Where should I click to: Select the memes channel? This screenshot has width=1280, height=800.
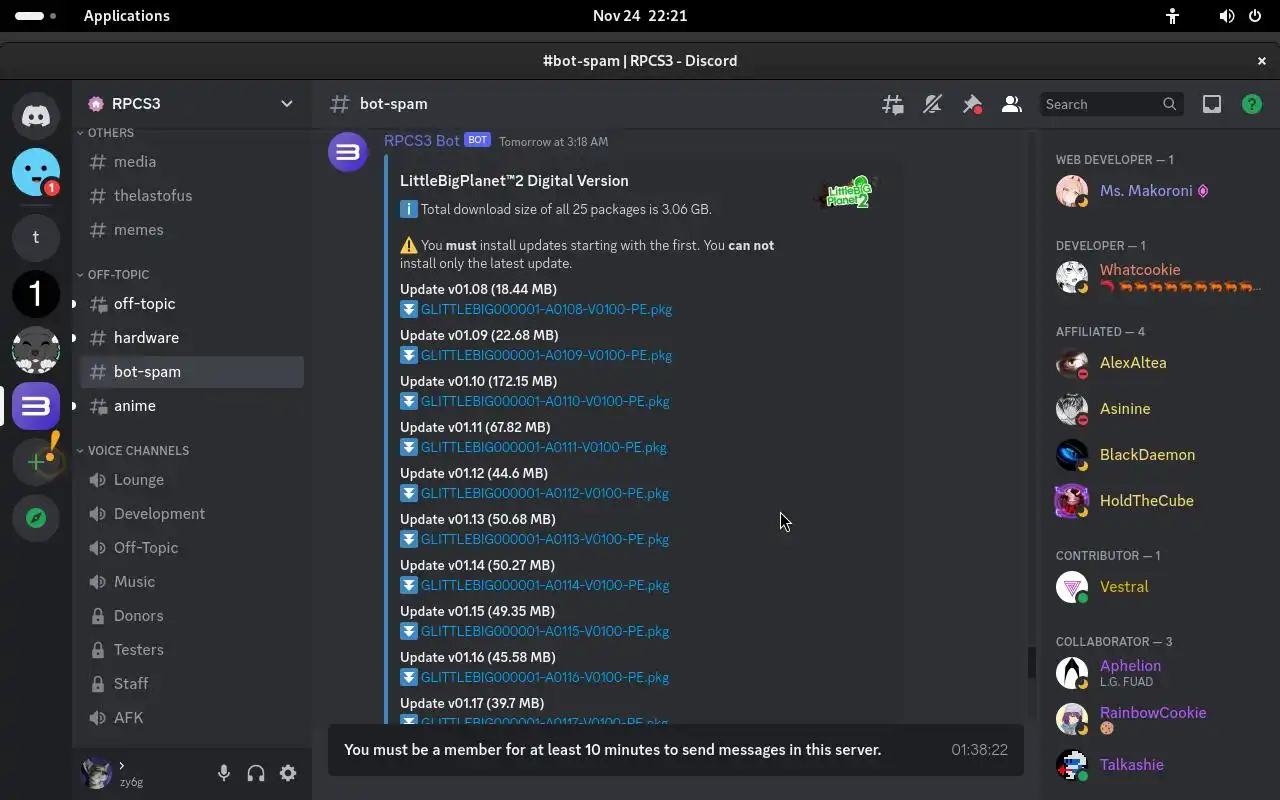click(192, 230)
